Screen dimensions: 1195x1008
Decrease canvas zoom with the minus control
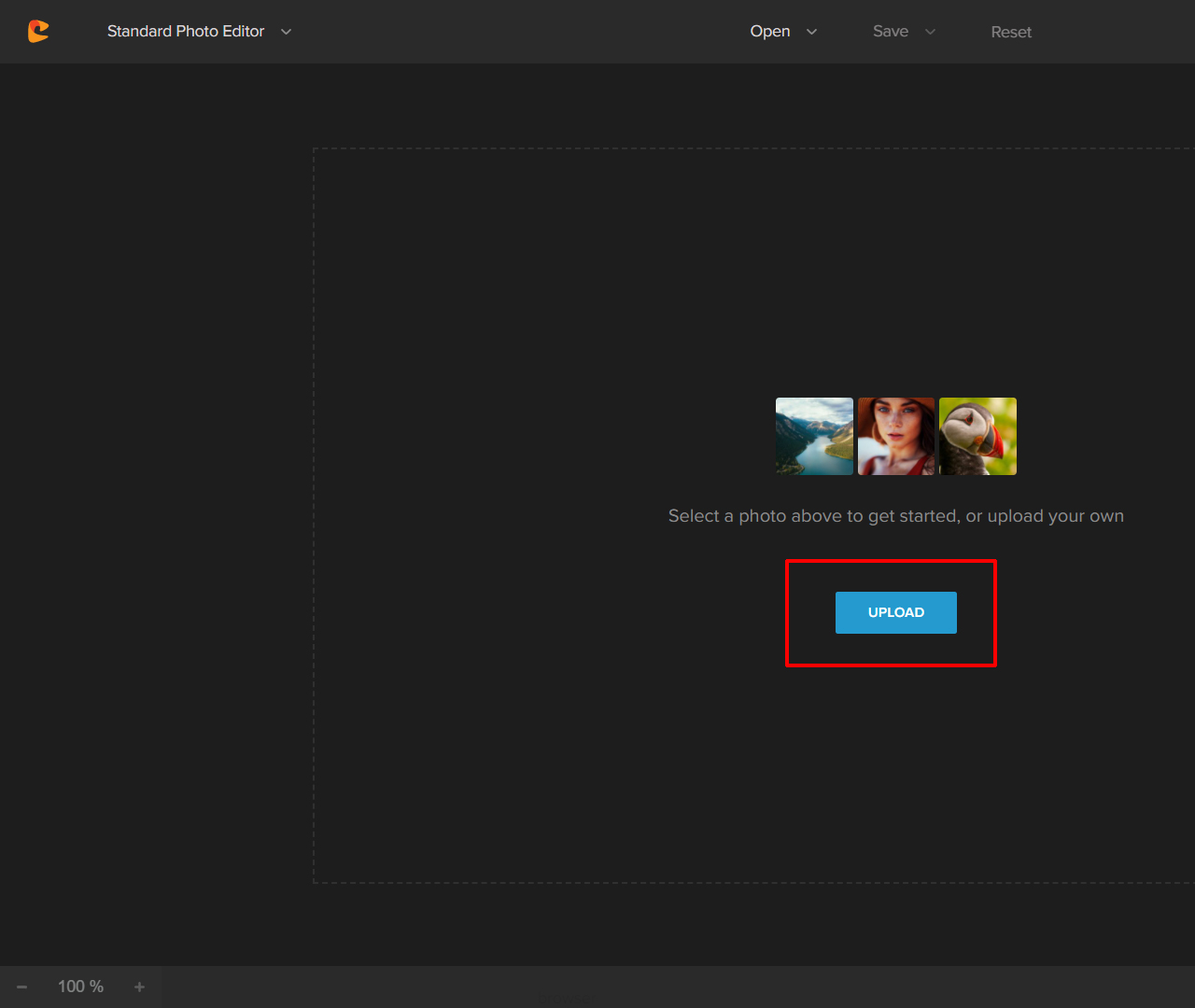click(x=21, y=987)
